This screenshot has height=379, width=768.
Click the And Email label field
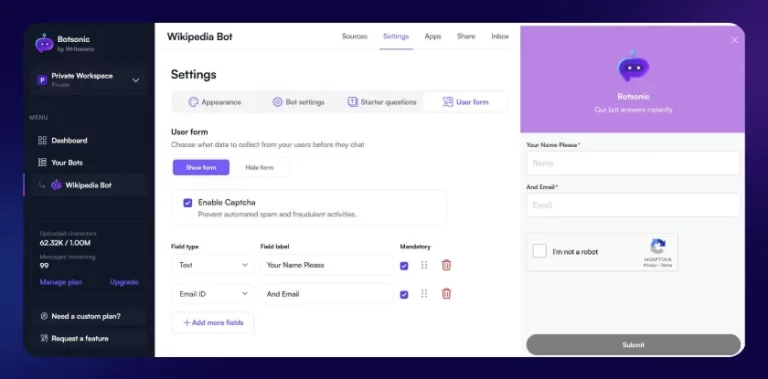click(x=327, y=294)
